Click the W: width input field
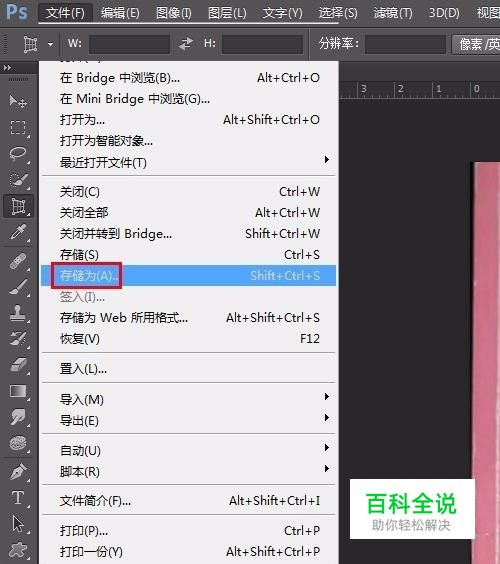This screenshot has height=564, width=500. click(129, 44)
